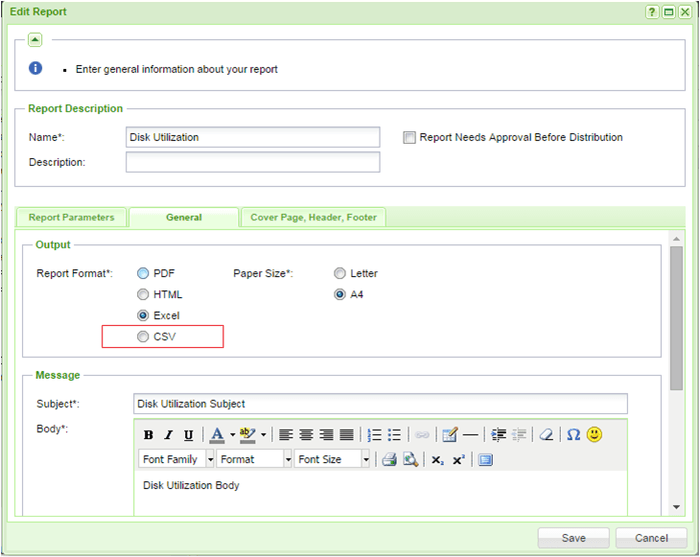The image size is (700, 557).
Task: Enable Report Needs Approval Before Distribution
Action: (x=409, y=138)
